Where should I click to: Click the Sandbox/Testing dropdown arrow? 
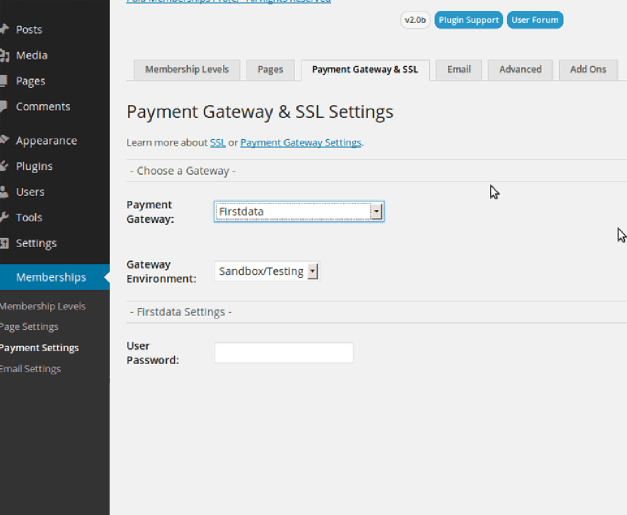313,271
